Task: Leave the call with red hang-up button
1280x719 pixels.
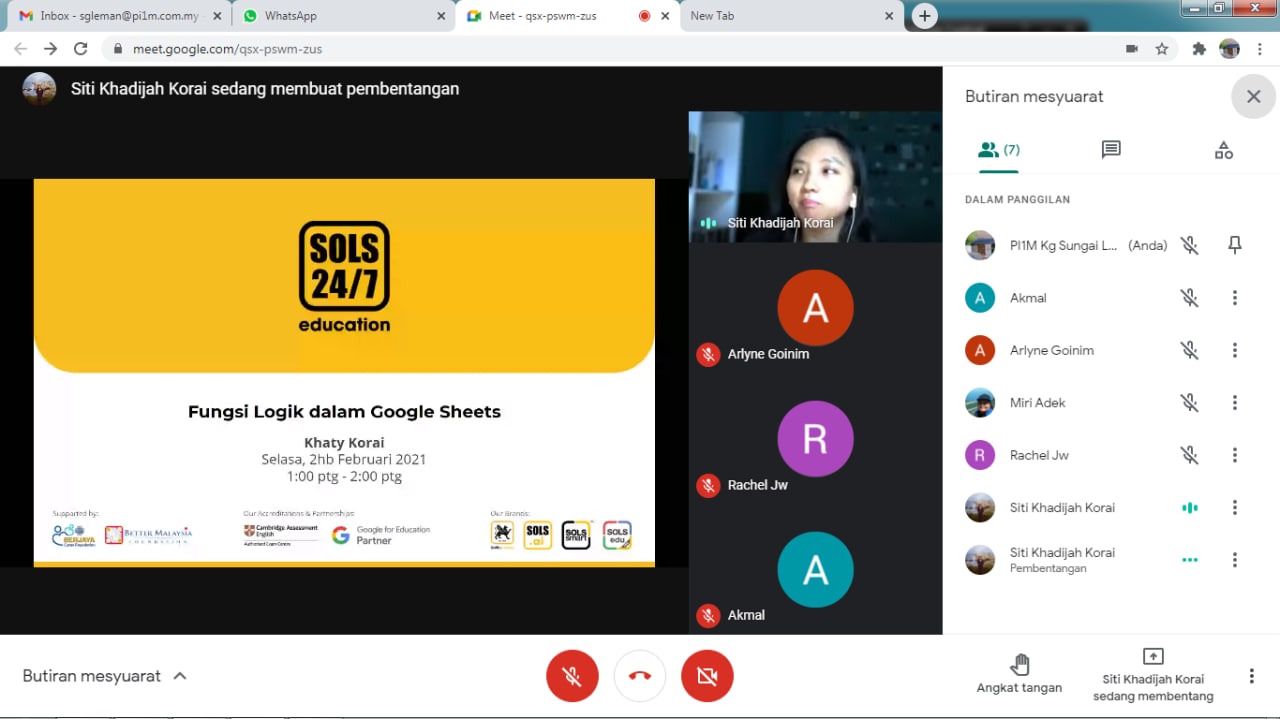Action: pos(640,676)
